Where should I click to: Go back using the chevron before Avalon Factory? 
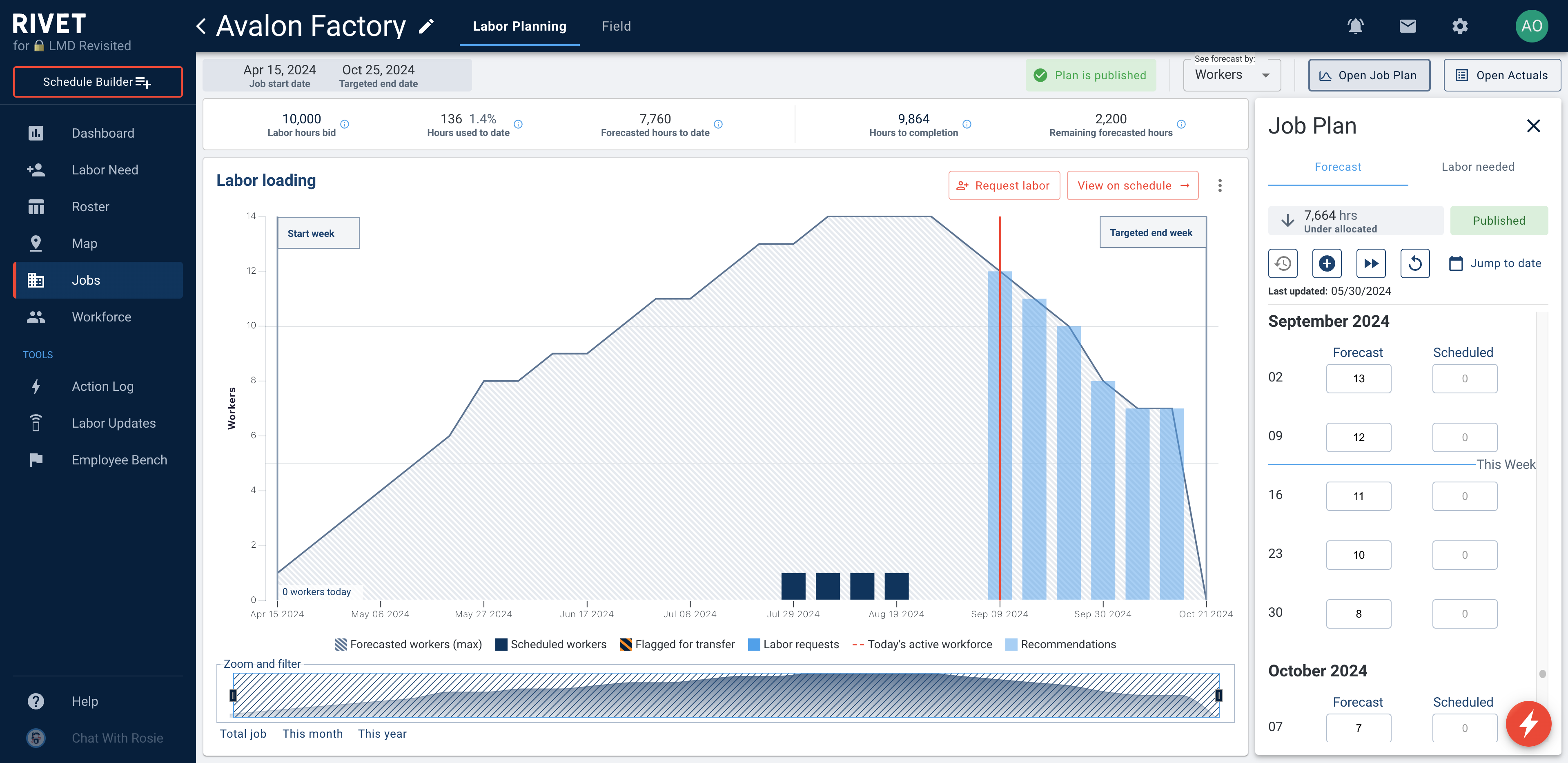point(201,26)
